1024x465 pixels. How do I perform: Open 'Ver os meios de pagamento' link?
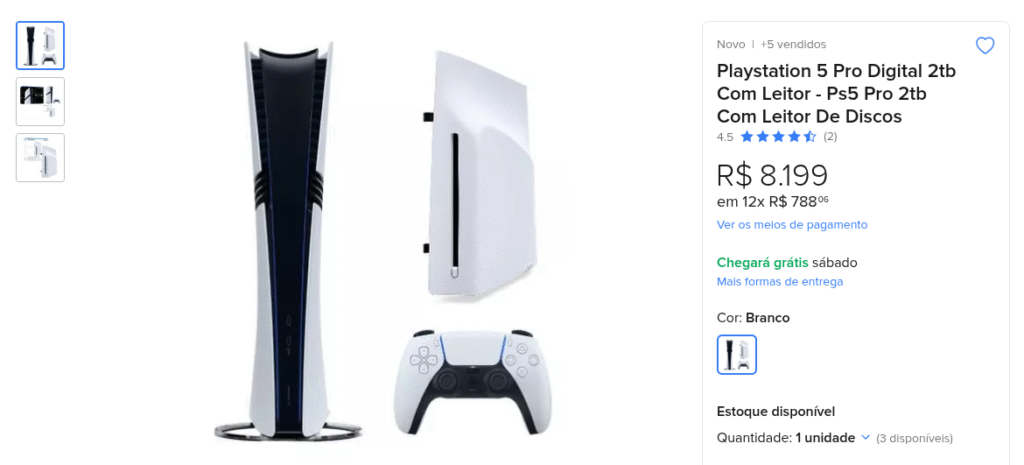click(x=792, y=225)
